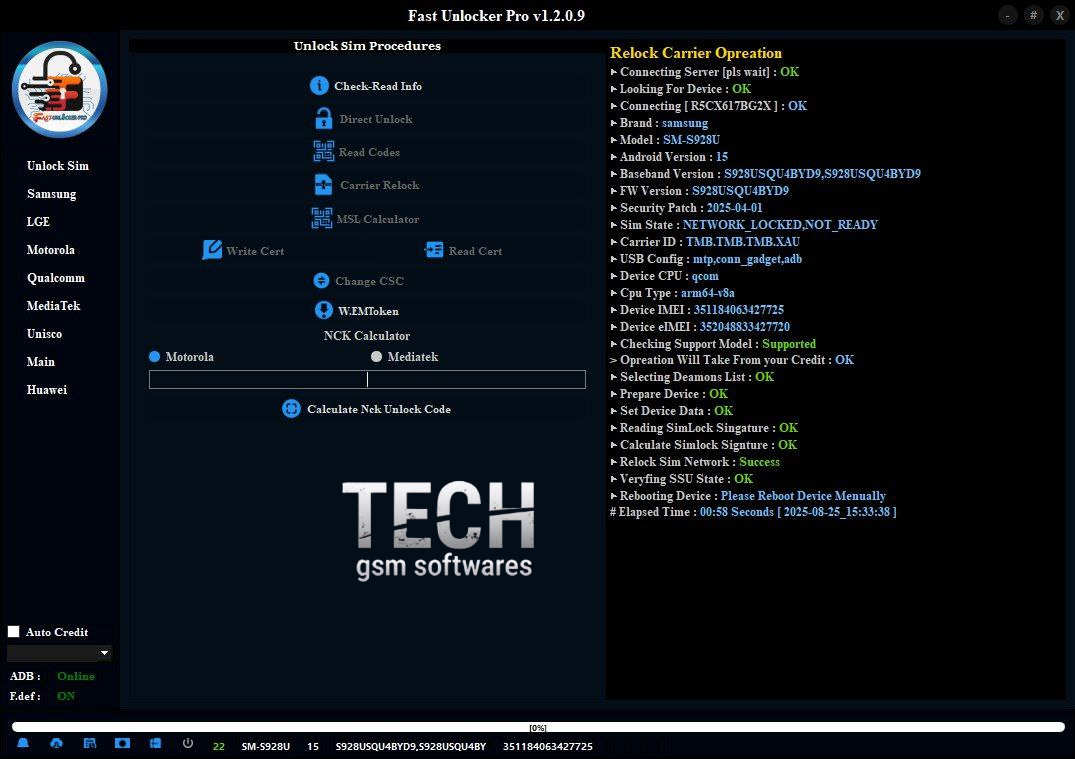Open the Unisco sidebar section
This screenshot has height=759, width=1075.
coord(44,334)
